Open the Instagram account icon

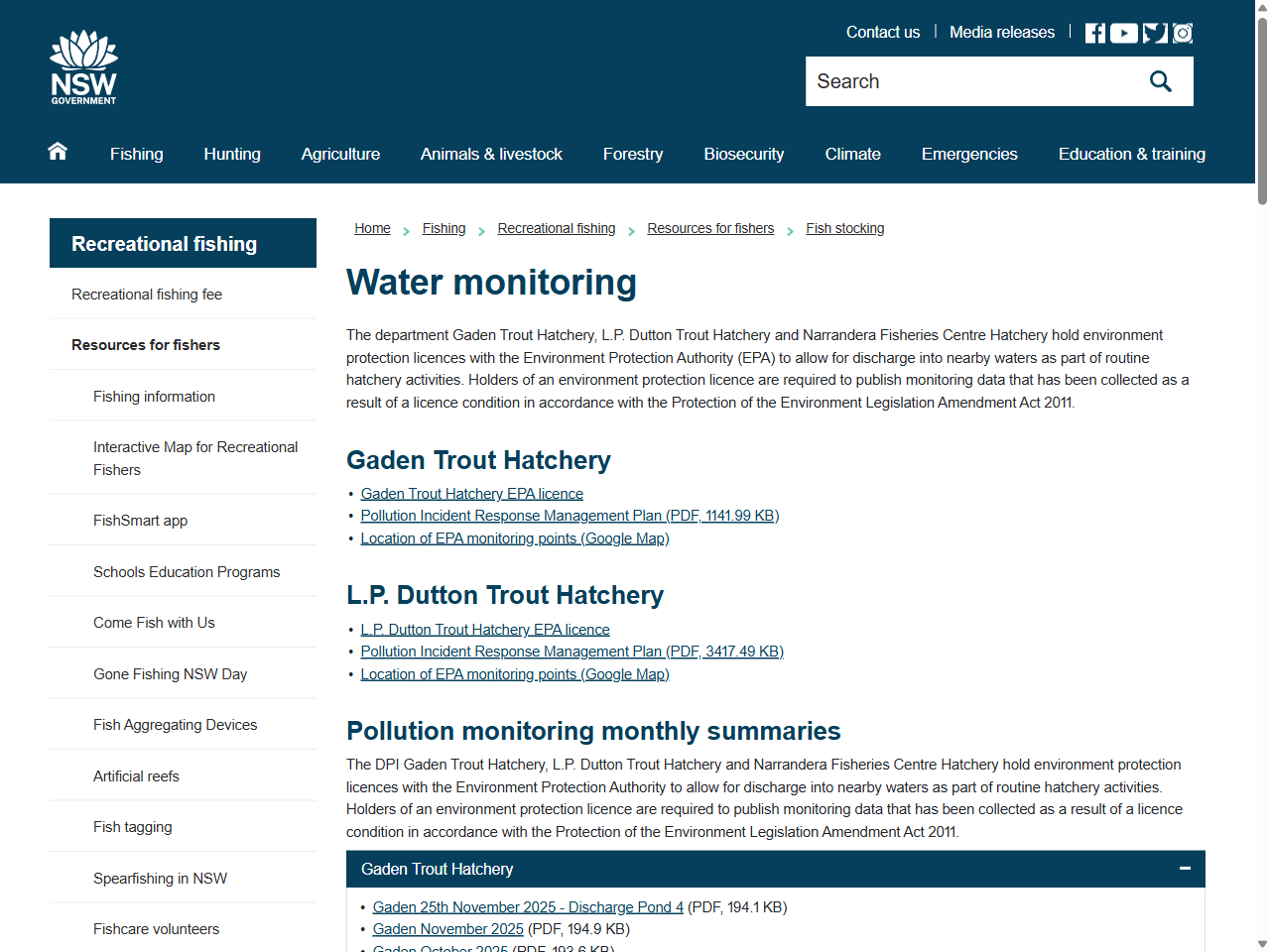1182,32
